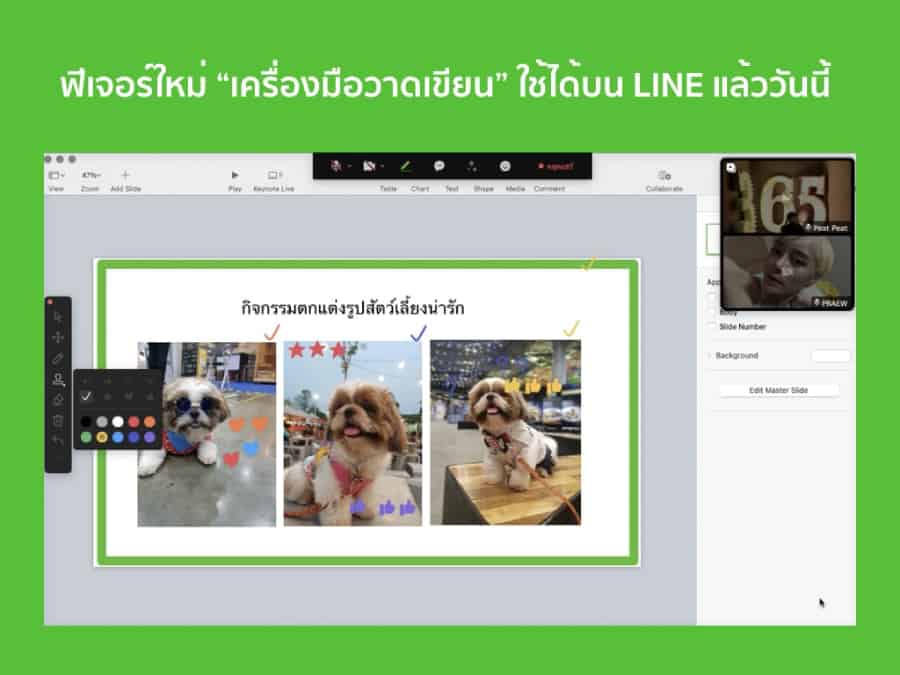Pick the red color swatch

(133, 421)
